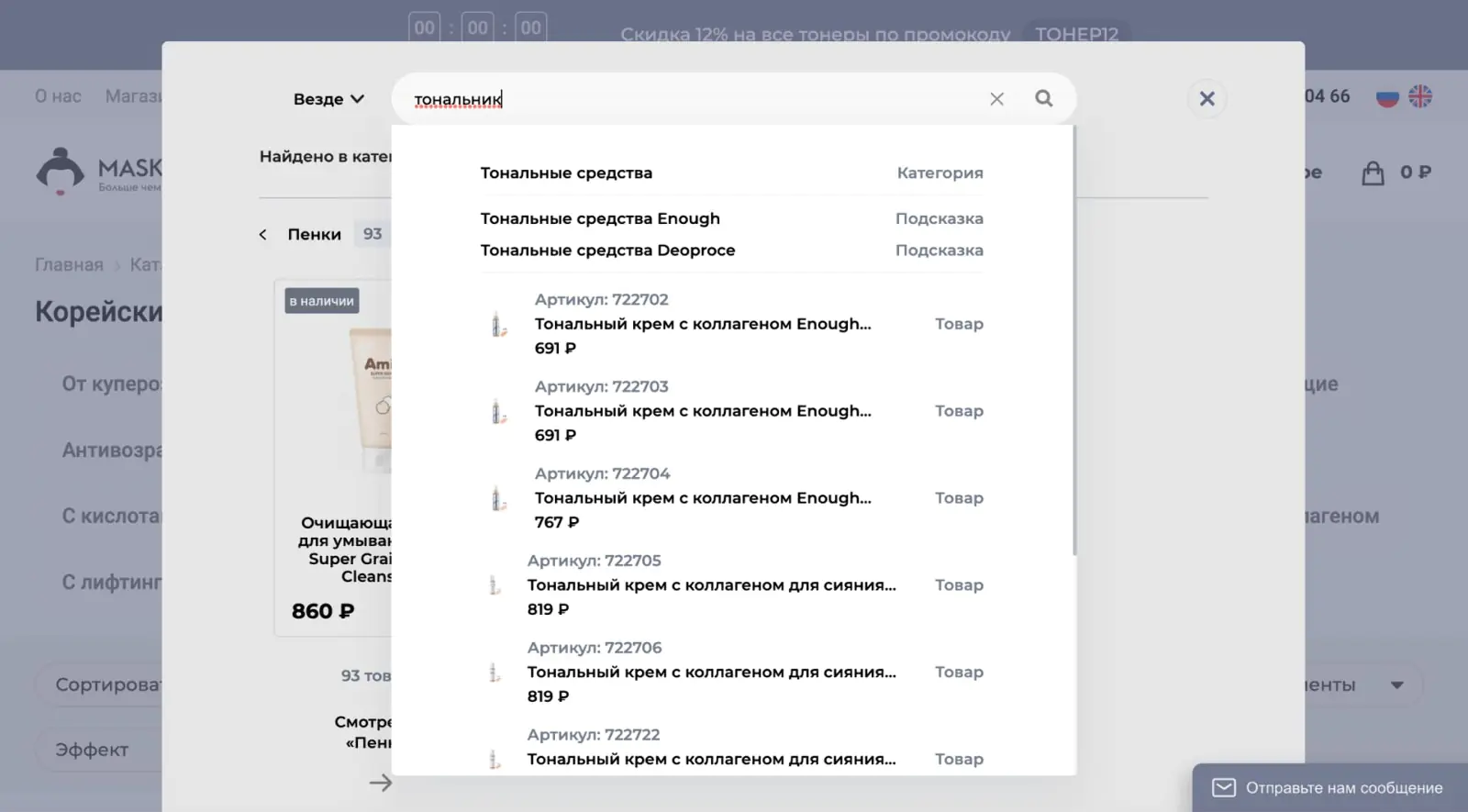This screenshot has width=1468, height=812.
Task: Click the в наличии badge
Action: click(321, 301)
